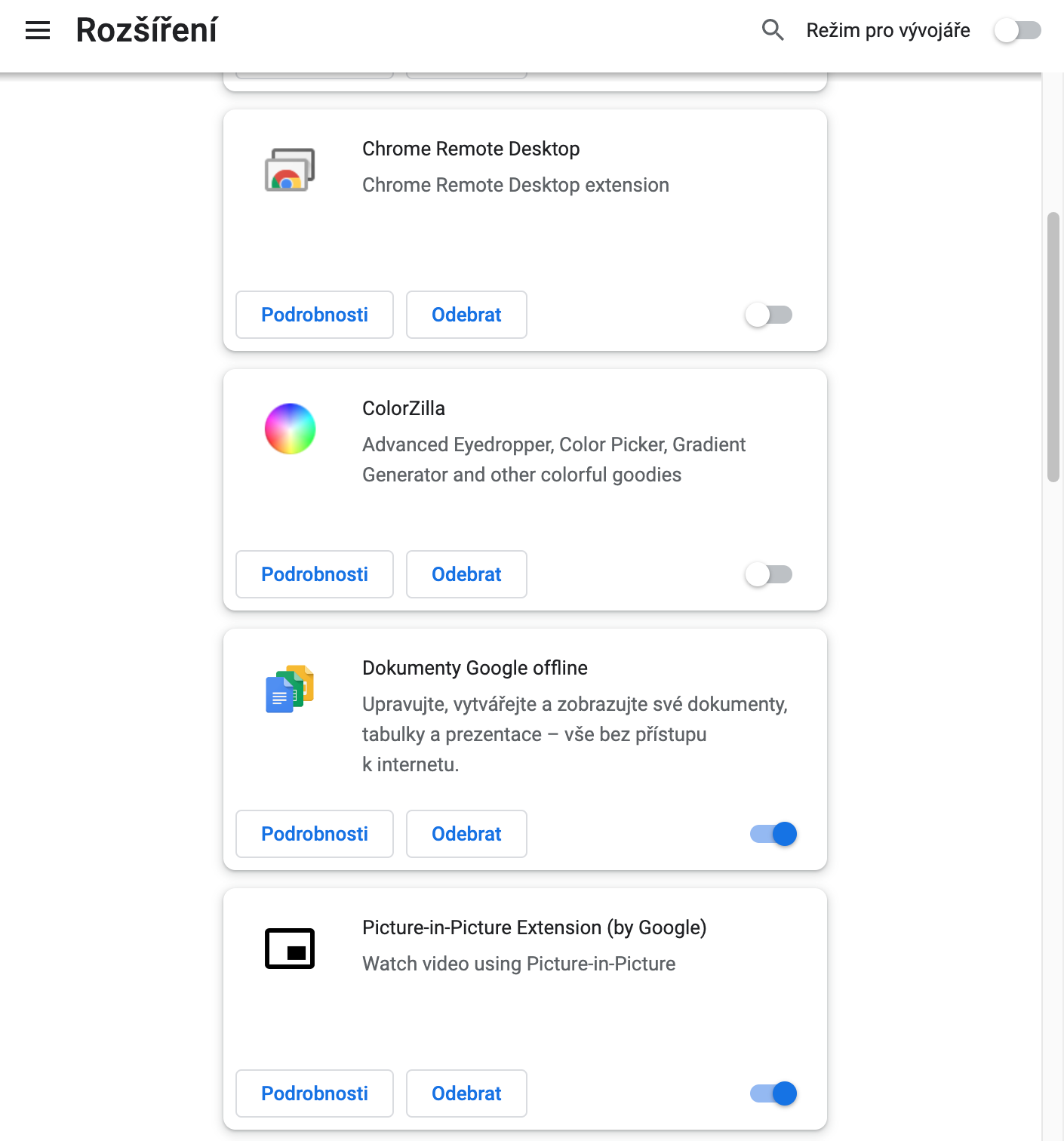Enable developer mode (Režim pro vývojáře) toggle
The image size is (1064, 1141).
pos(1017,30)
